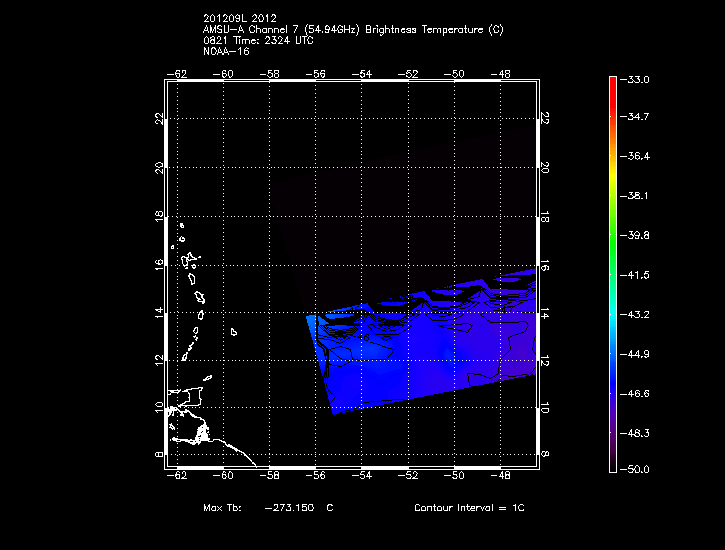Click the '12' latitude label on right axis
This screenshot has width=725, height=550.
pos(545,361)
